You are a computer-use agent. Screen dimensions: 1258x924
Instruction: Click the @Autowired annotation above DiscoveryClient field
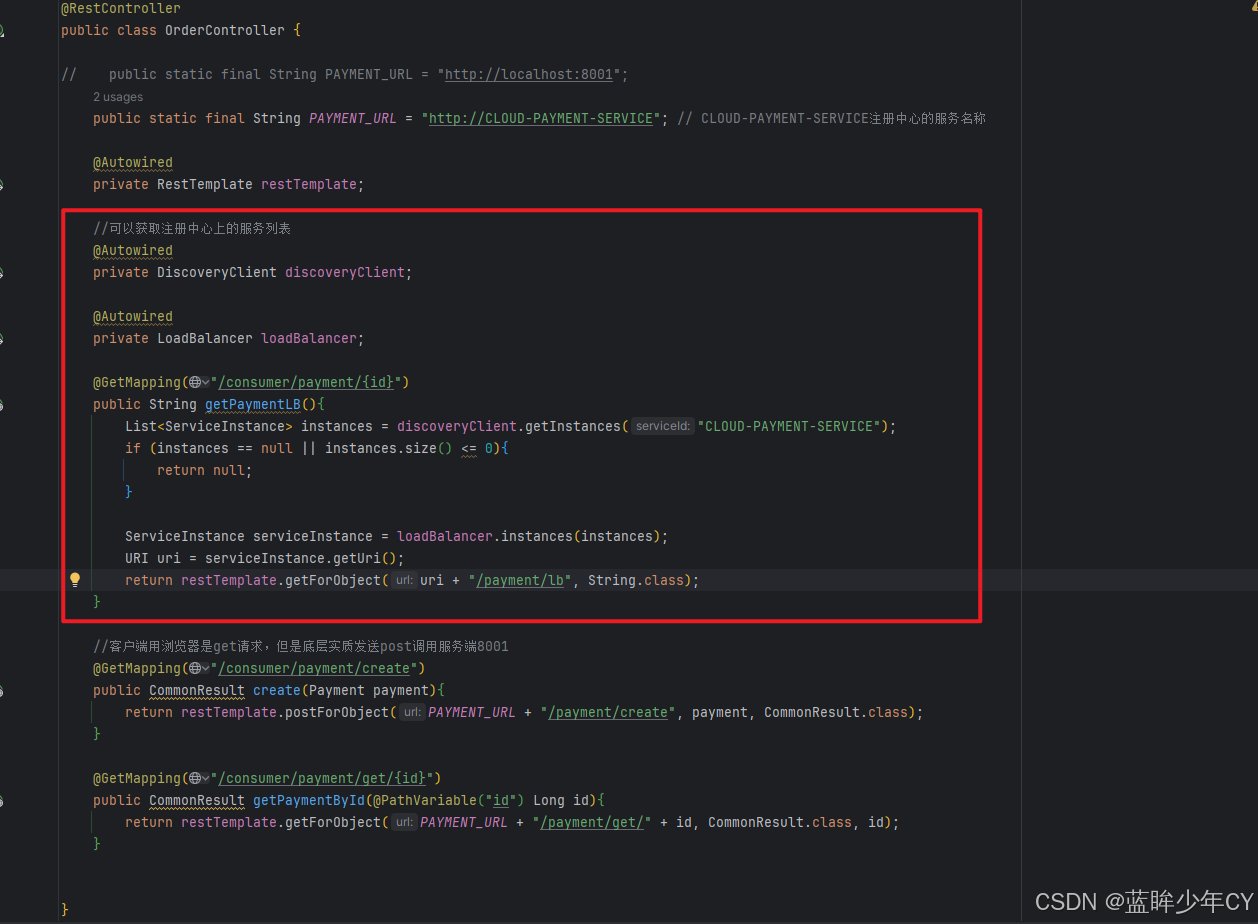[x=133, y=250]
